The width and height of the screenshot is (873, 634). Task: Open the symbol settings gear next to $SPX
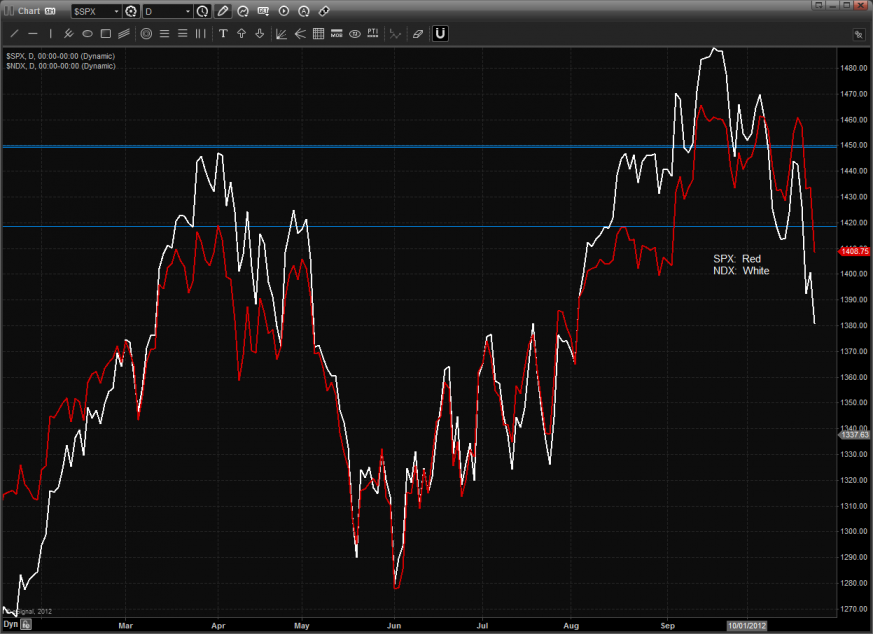pos(130,11)
